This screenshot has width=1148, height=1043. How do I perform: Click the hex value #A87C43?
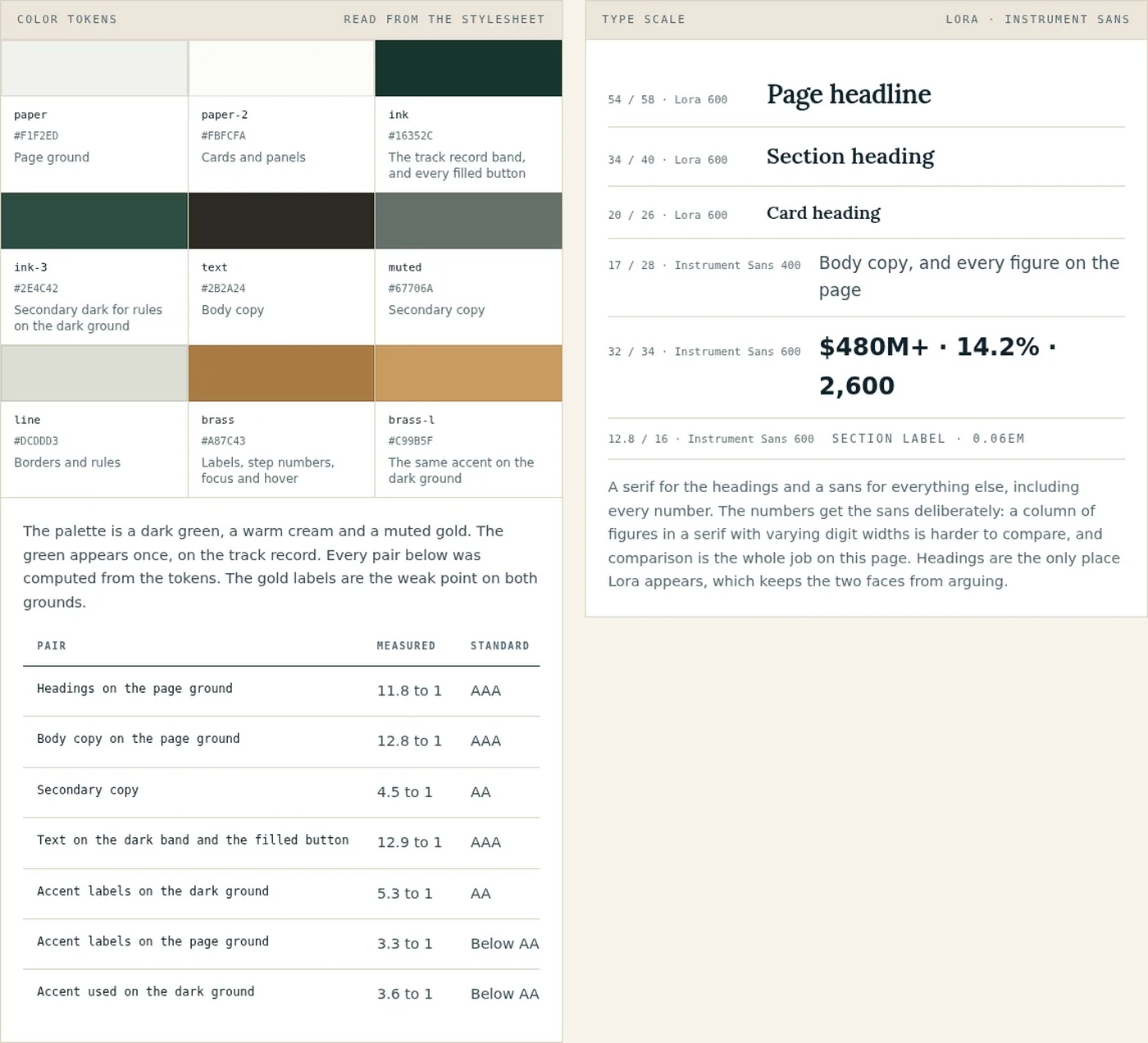224,441
